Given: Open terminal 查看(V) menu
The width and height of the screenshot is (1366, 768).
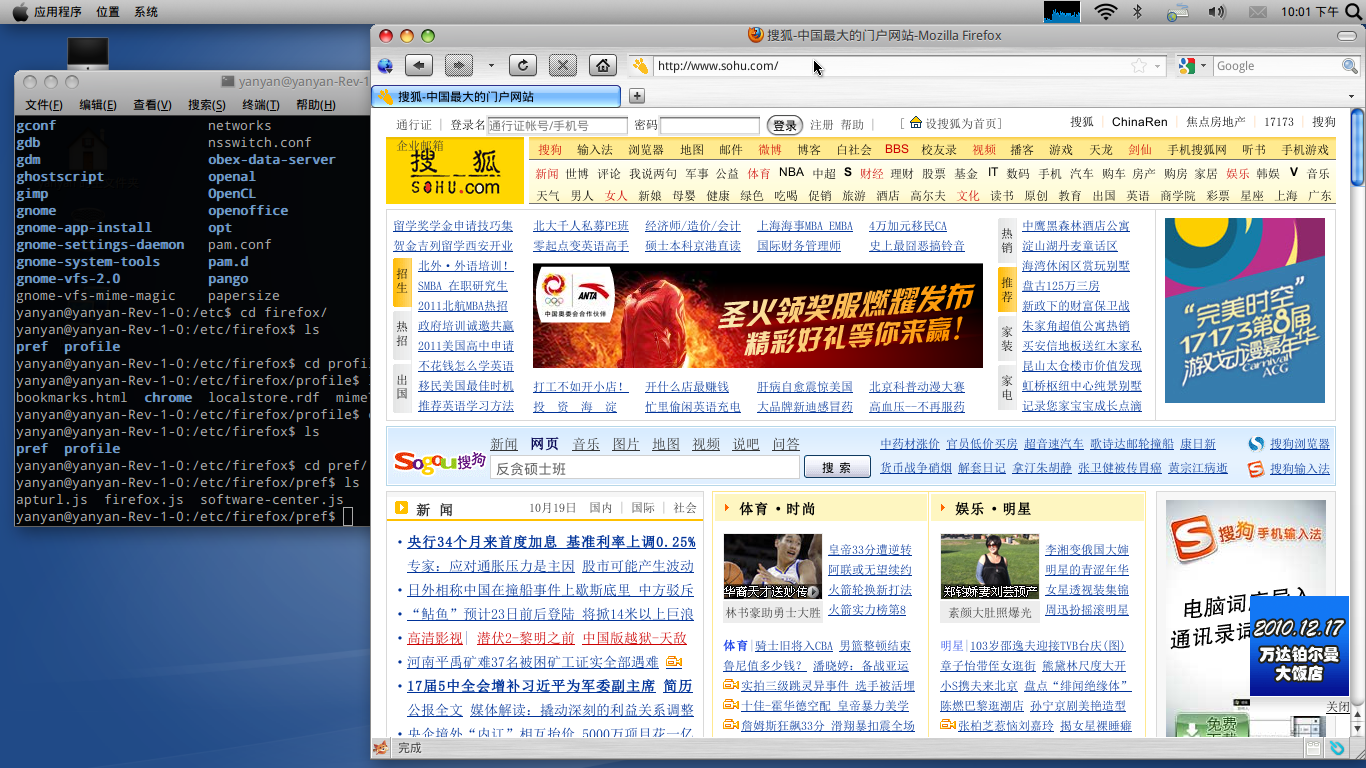Looking at the screenshot, I should pos(152,105).
